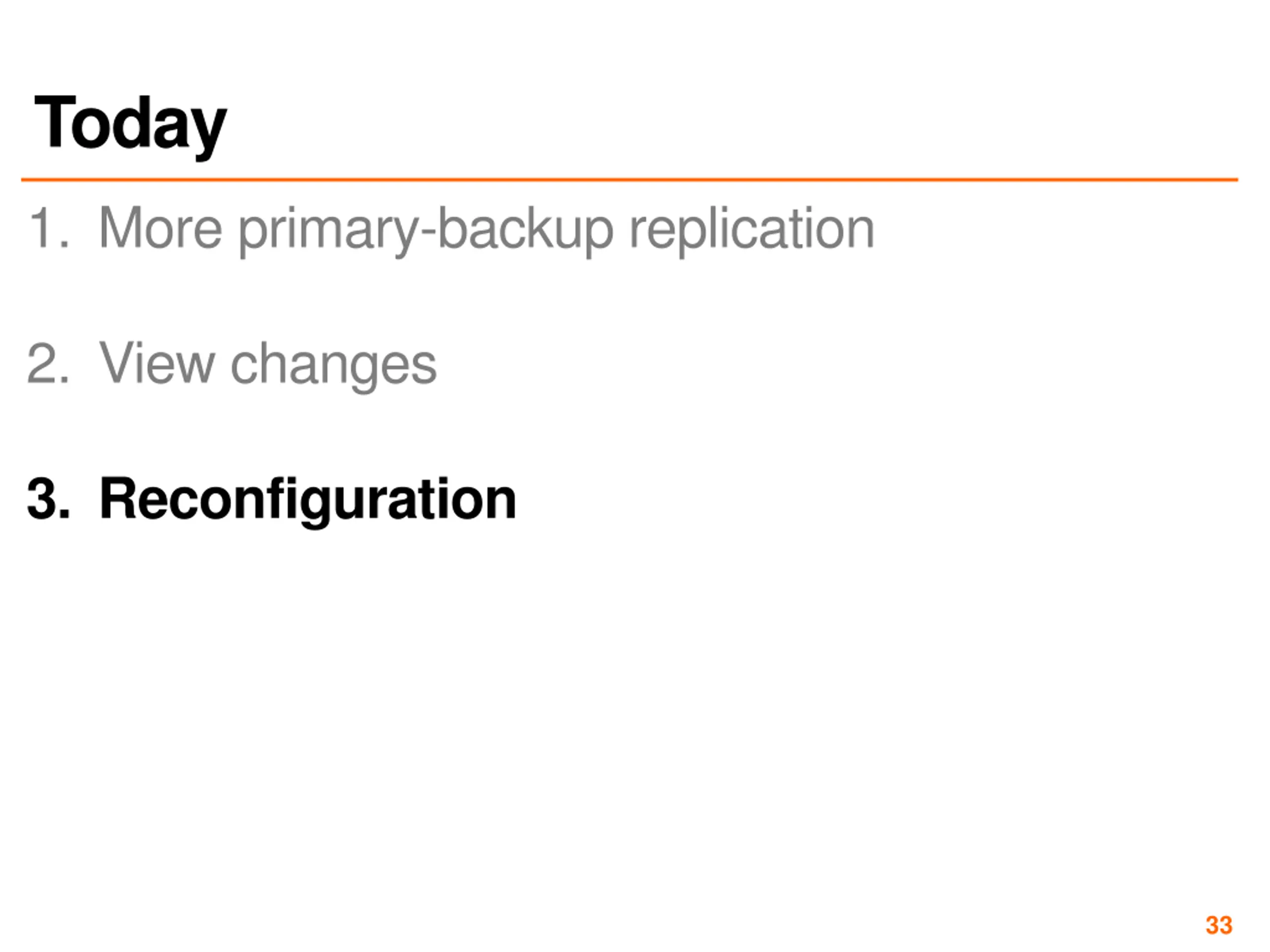
Task: Click the orange slide number 33
Action: [1219, 926]
